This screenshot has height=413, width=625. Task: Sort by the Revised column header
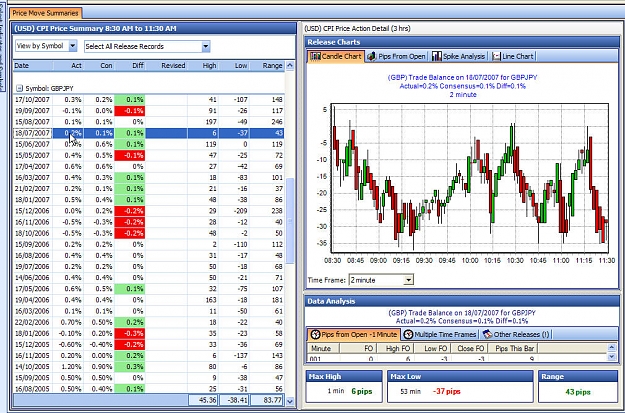click(166, 65)
